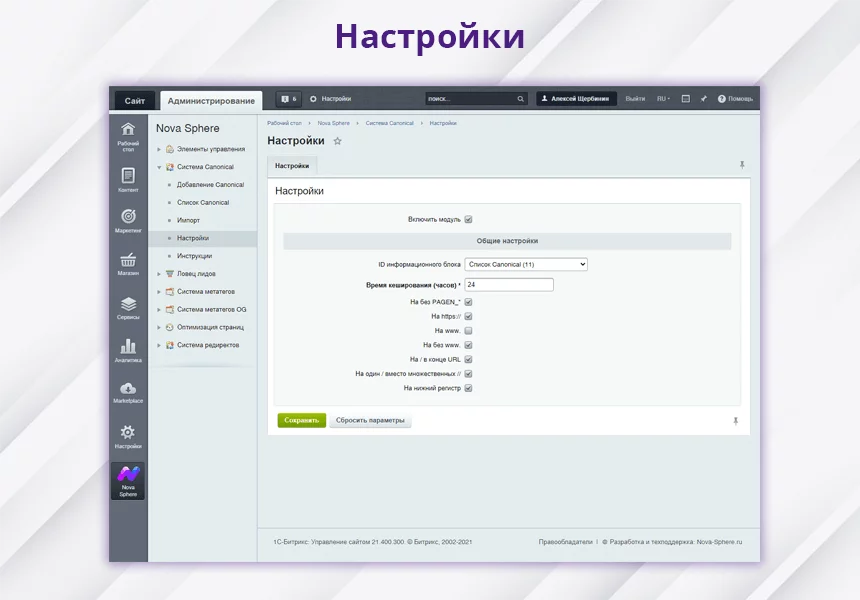
Task: Open the Аналитика sidebar section
Action: [128, 350]
